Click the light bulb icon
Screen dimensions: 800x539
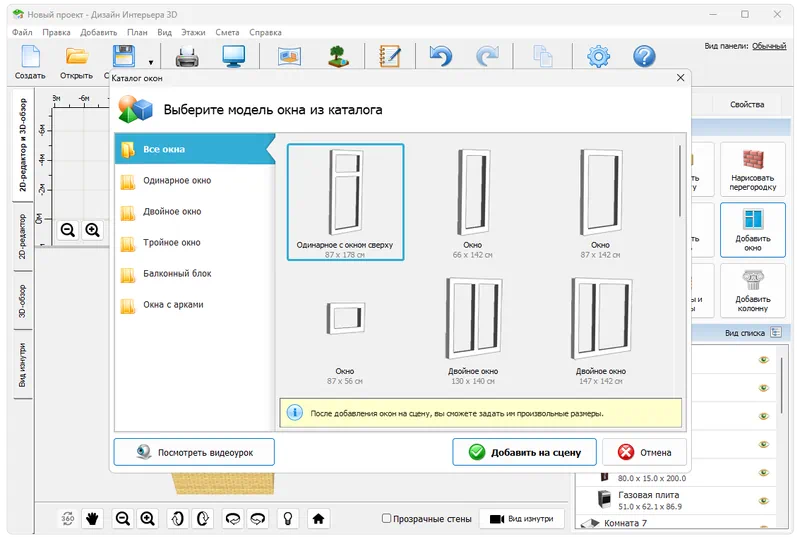(x=288, y=518)
